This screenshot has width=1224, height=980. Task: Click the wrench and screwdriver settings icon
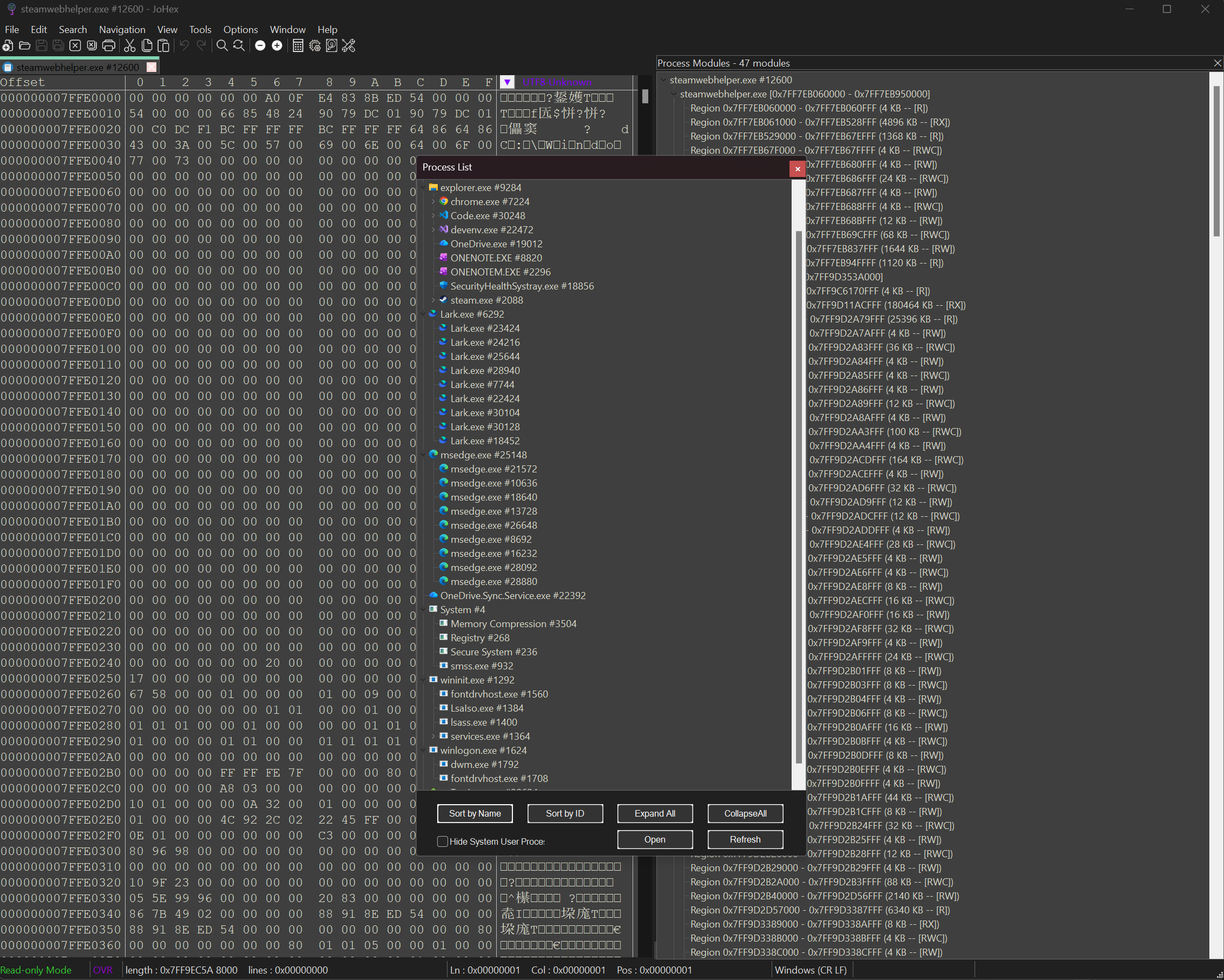(x=348, y=46)
